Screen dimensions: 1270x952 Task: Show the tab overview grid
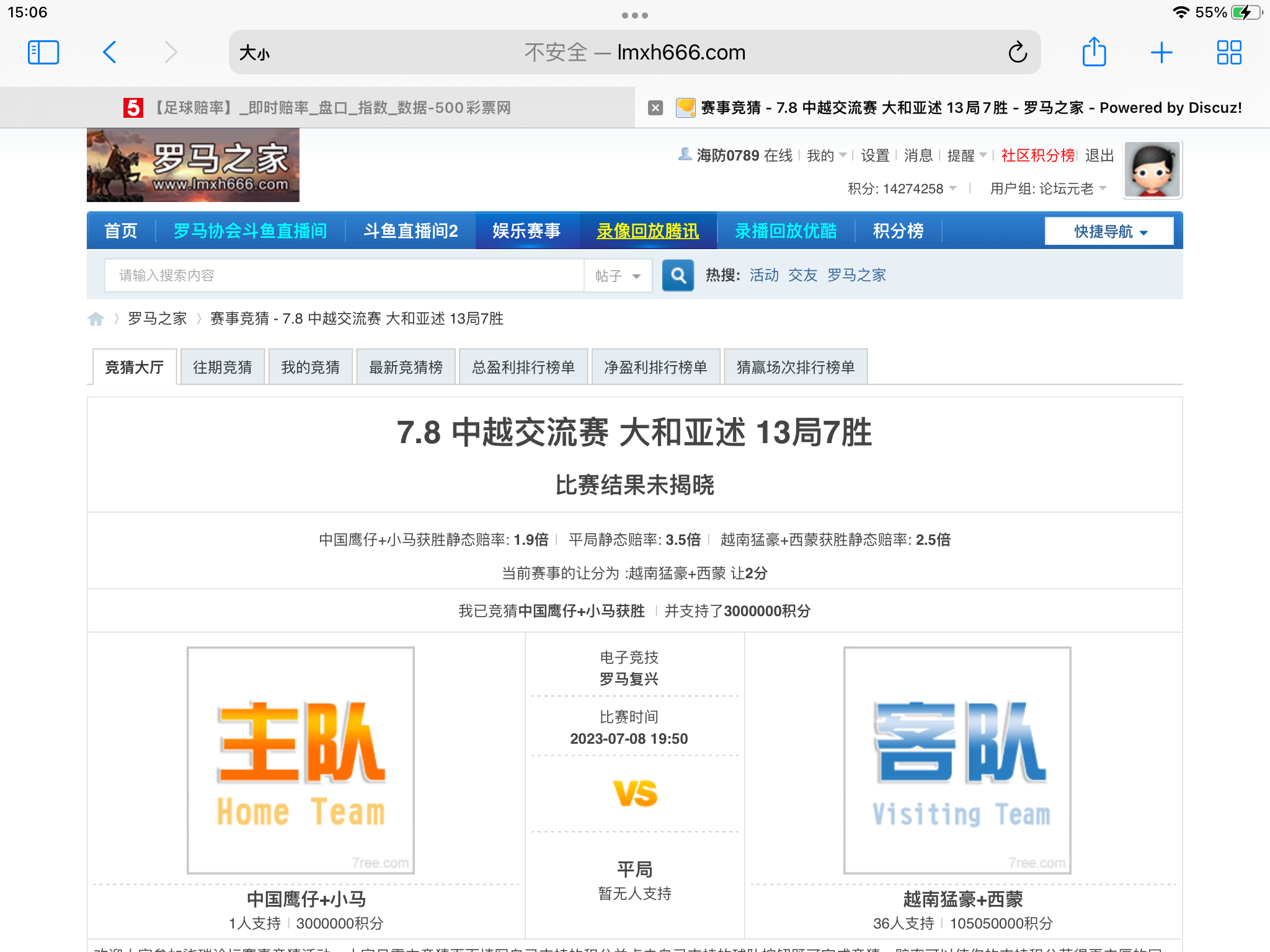[x=1228, y=52]
